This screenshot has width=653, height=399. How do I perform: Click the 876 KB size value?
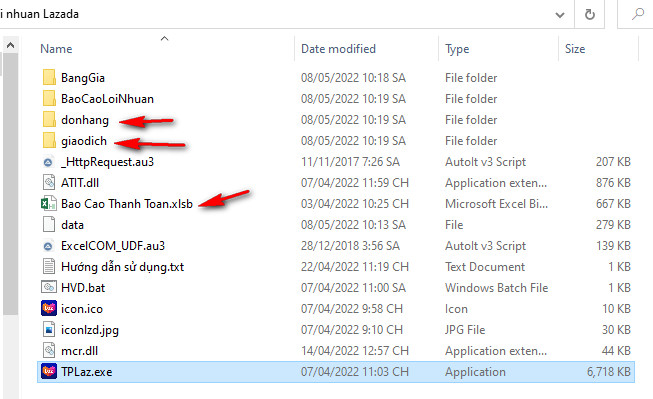click(613, 183)
